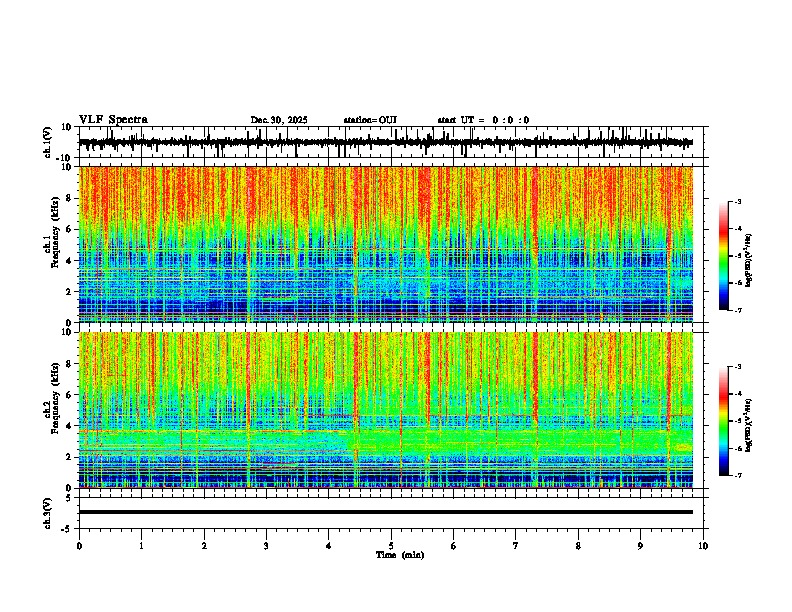Viewport: 792px width, 612px height.
Task: Click the "station=OUI" header label
Action: pos(370,120)
